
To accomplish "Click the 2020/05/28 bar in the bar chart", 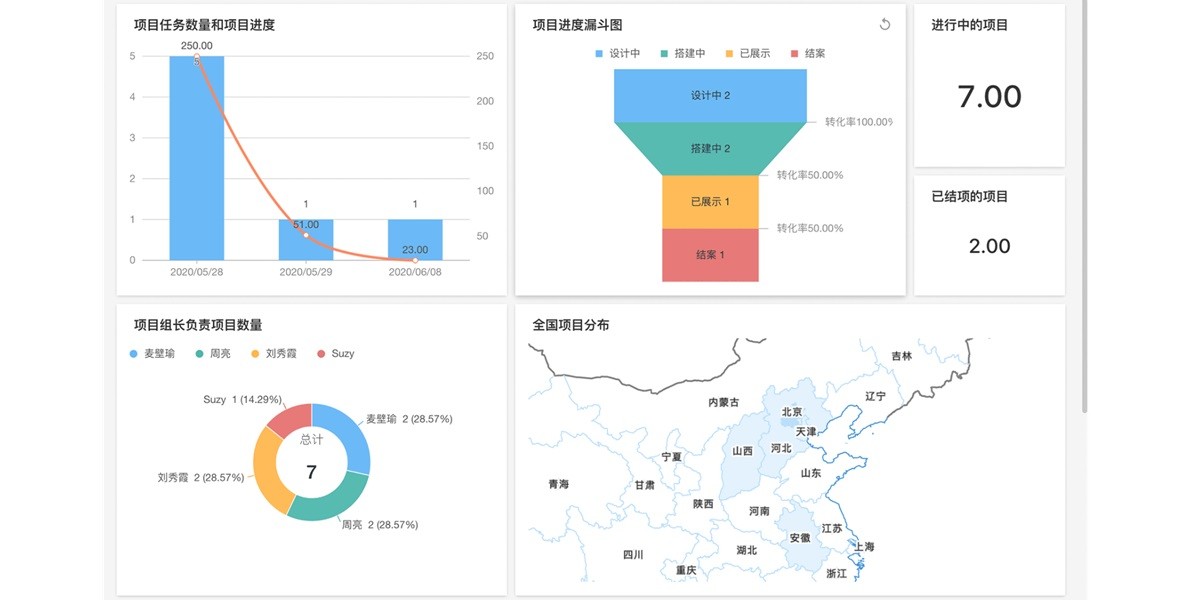I will point(198,155).
